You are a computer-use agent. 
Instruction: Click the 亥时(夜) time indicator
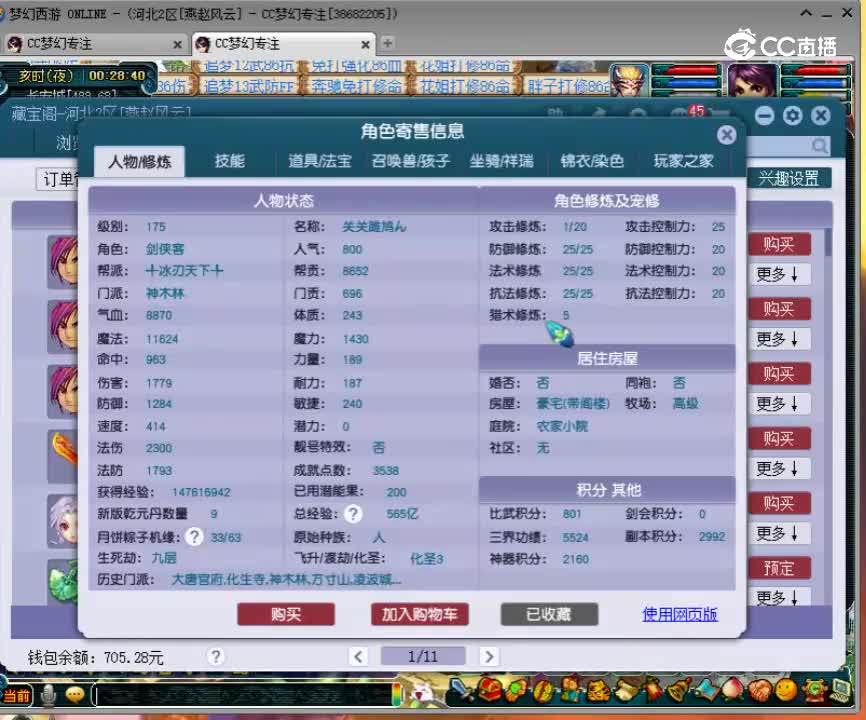(45, 76)
